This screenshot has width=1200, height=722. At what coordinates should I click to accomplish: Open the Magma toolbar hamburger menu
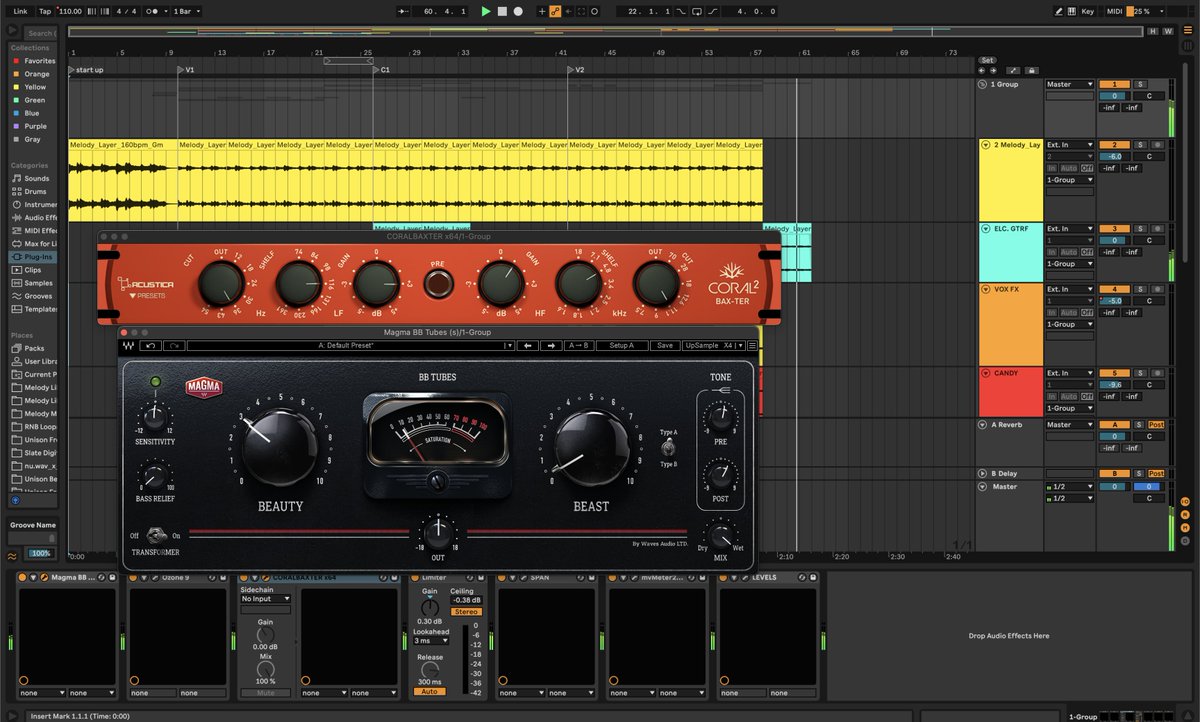(x=751, y=345)
